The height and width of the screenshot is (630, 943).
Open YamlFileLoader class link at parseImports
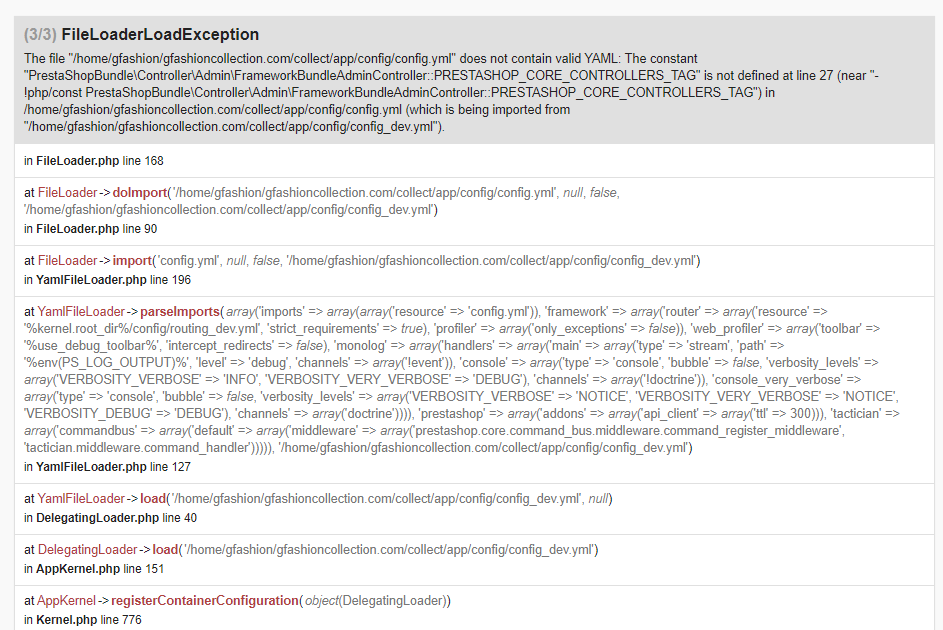click(x=81, y=311)
